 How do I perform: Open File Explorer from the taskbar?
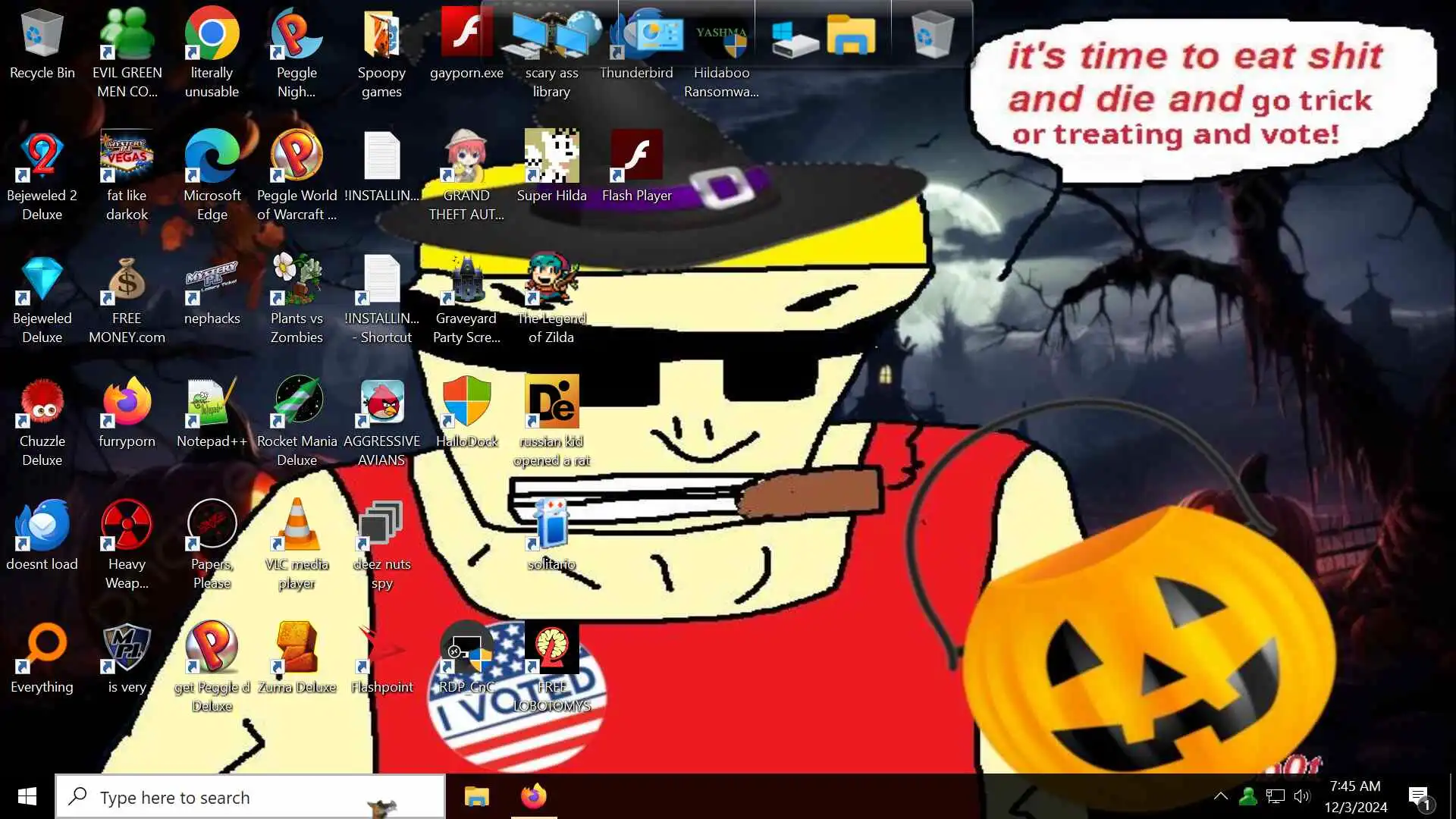[x=477, y=796]
